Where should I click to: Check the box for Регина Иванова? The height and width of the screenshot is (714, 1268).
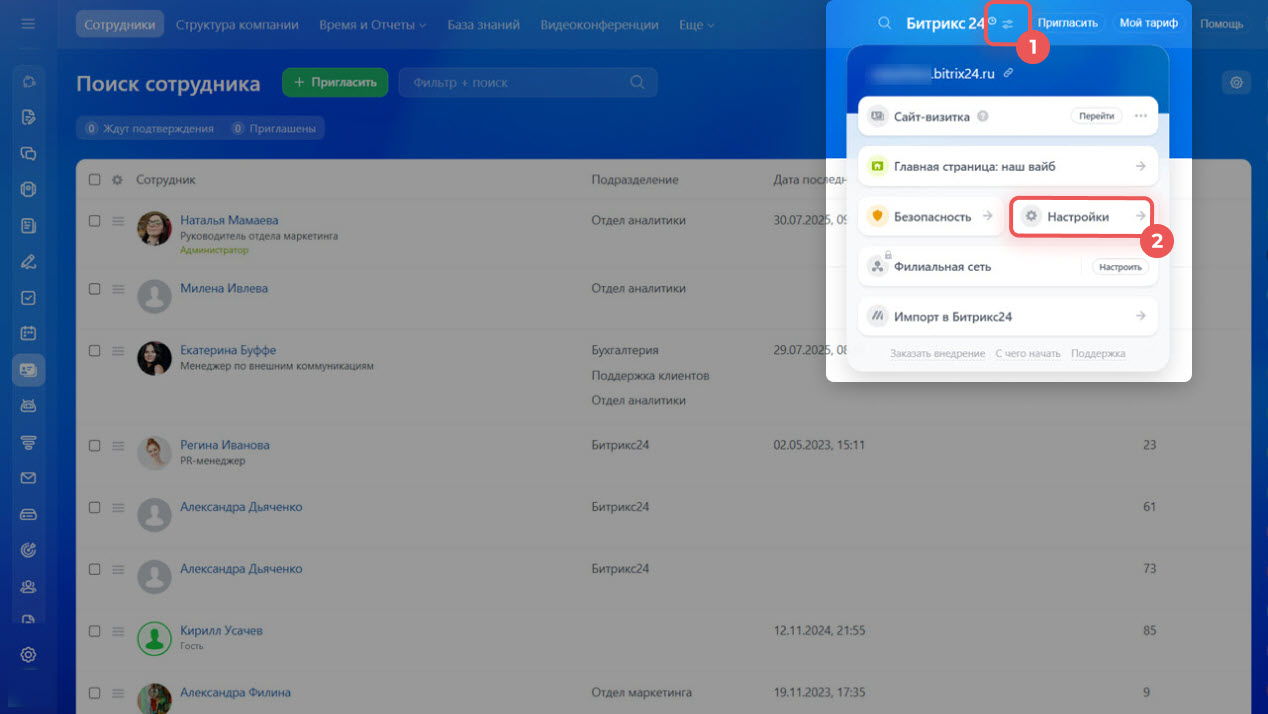[95, 445]
